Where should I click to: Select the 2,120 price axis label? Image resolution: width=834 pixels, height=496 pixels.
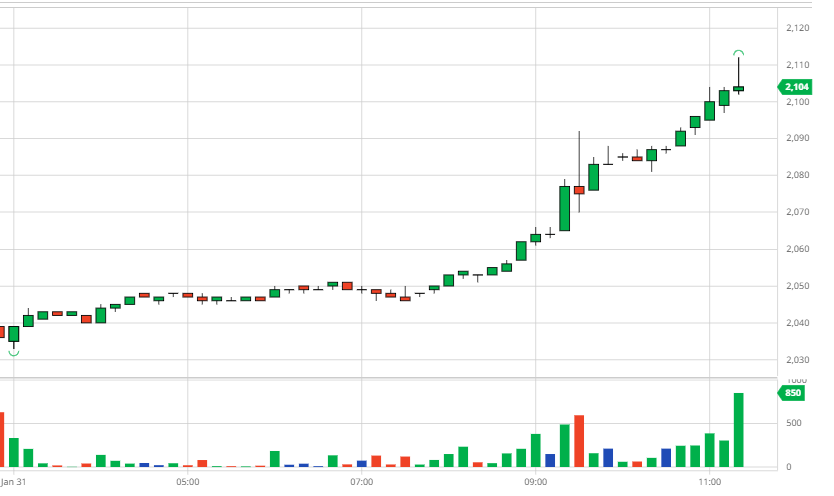click(x=798, y=28)
